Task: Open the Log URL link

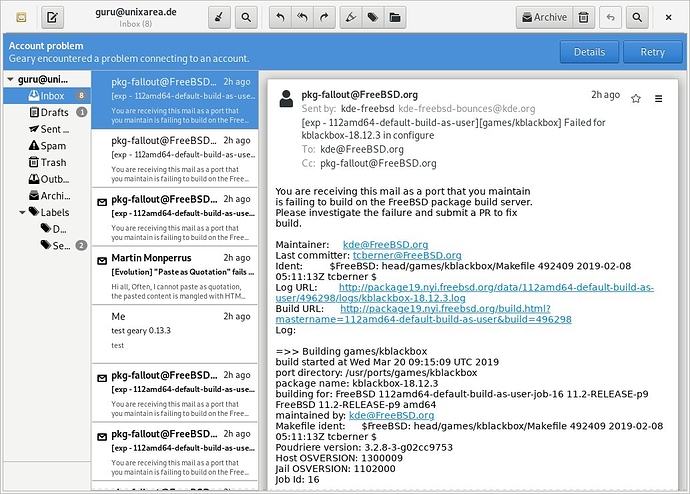Action: (x=464, y=293)
